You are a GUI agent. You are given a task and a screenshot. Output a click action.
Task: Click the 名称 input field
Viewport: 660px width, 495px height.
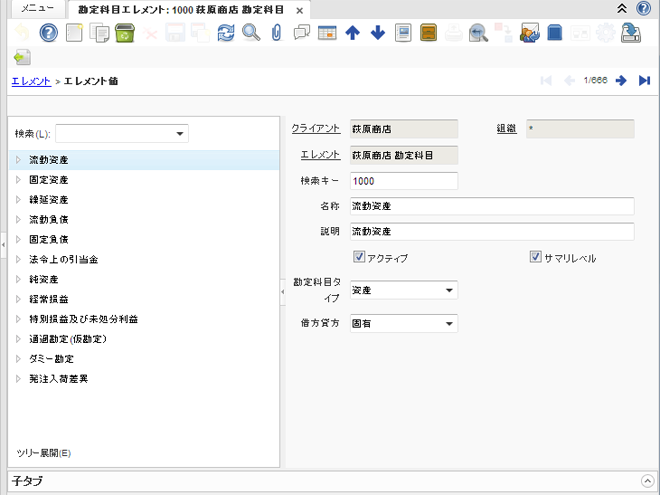tap(492, 206)
